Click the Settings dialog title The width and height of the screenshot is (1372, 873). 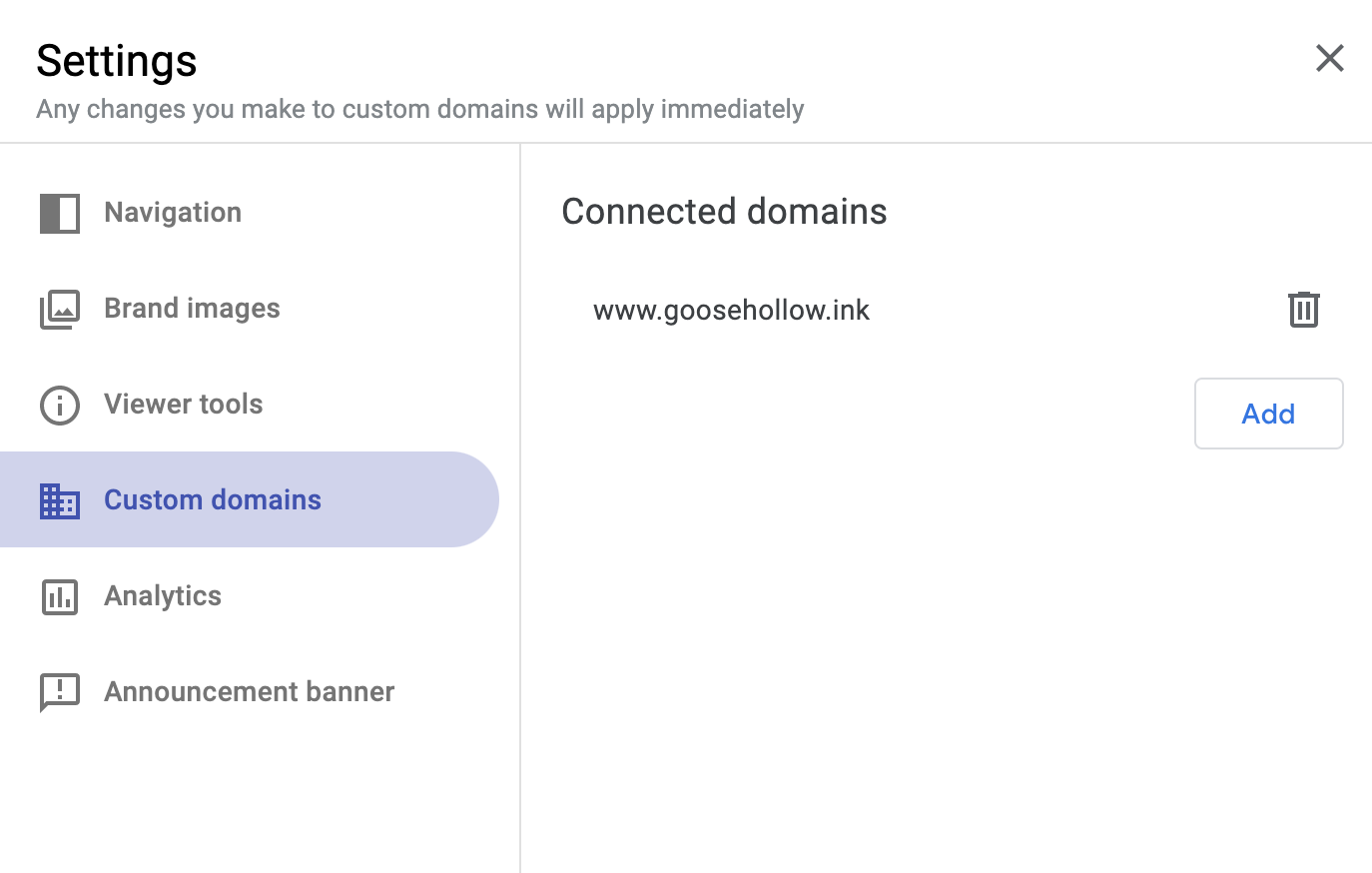point(117,61)
